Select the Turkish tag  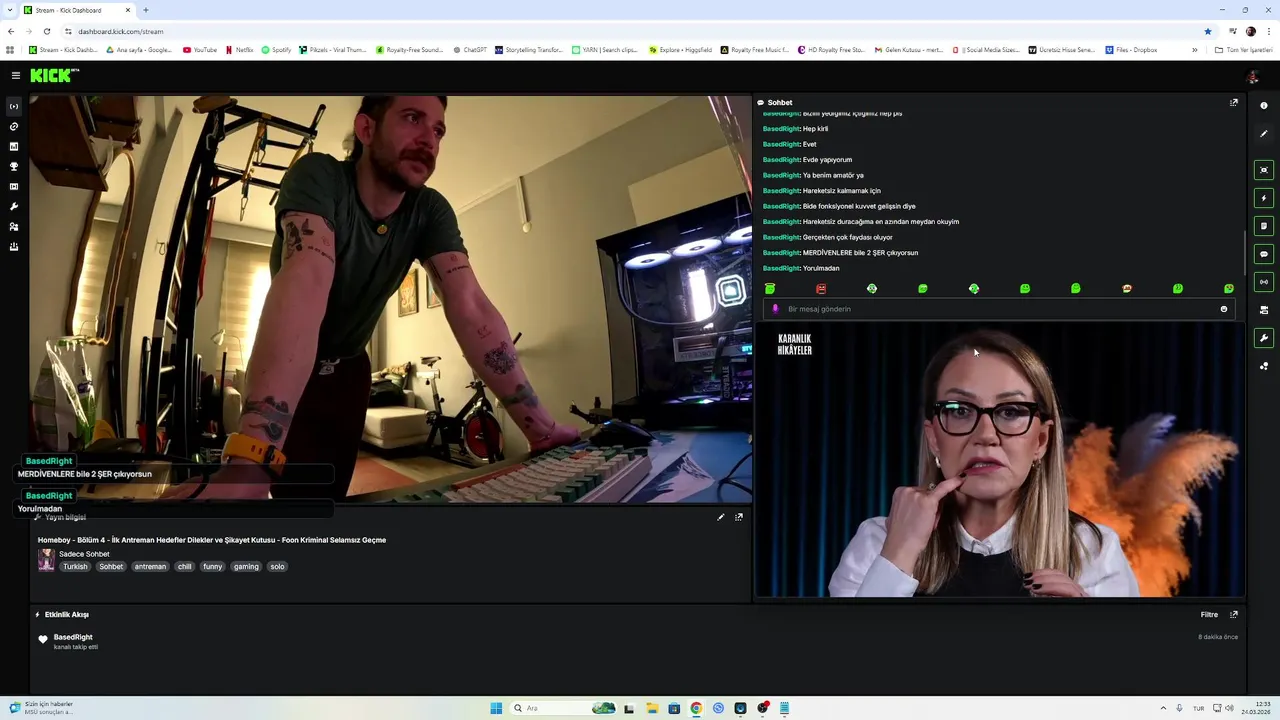(75, 567)
